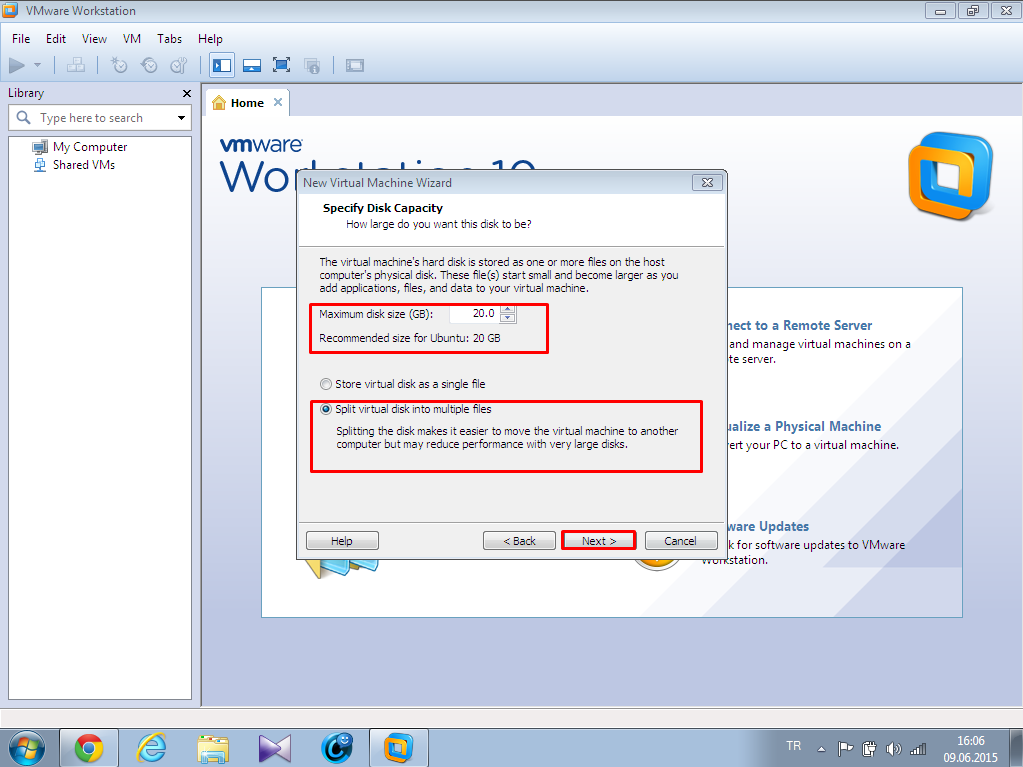Click the Home tab house icon
This screenshot has width=1023, height=767.
(x=219, y=103)
